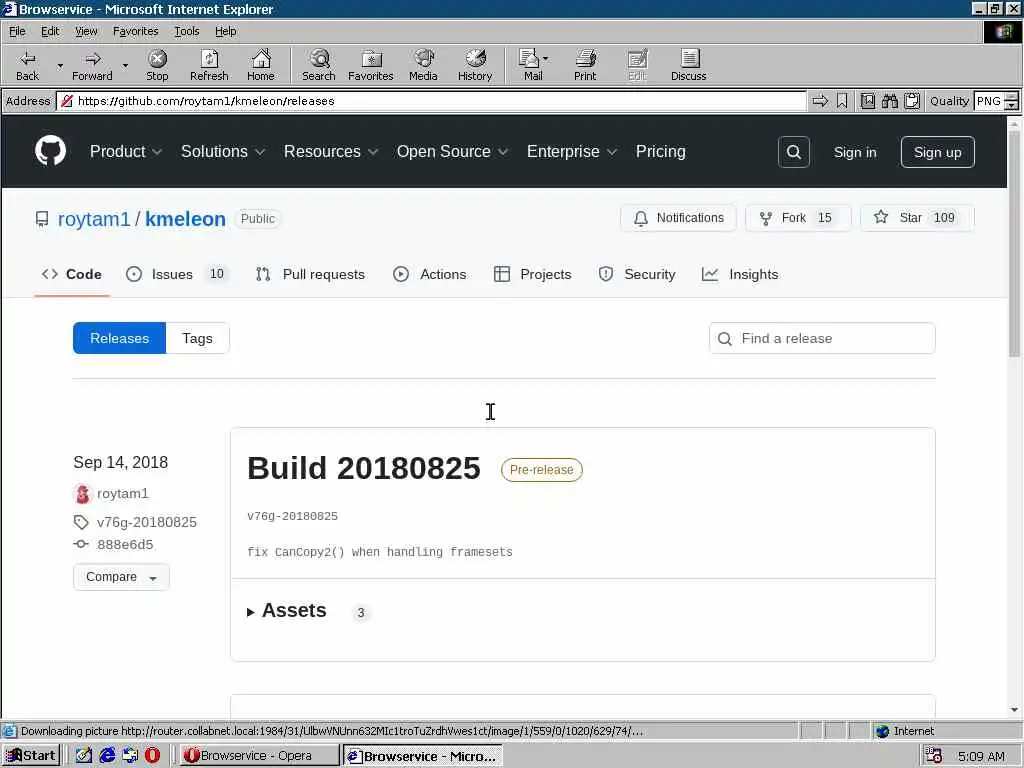Star the kmeleon repository

(917, 218)
